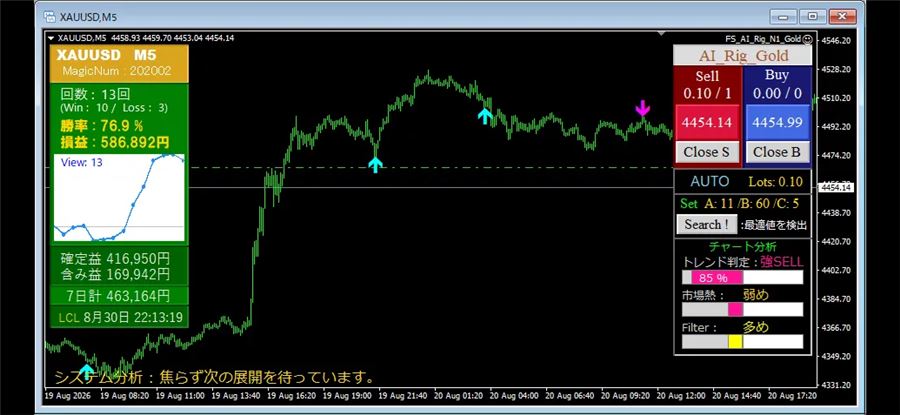Click the magenta down arrow sell signal
The height and width of the screenshot is (415, 900).
642,108
